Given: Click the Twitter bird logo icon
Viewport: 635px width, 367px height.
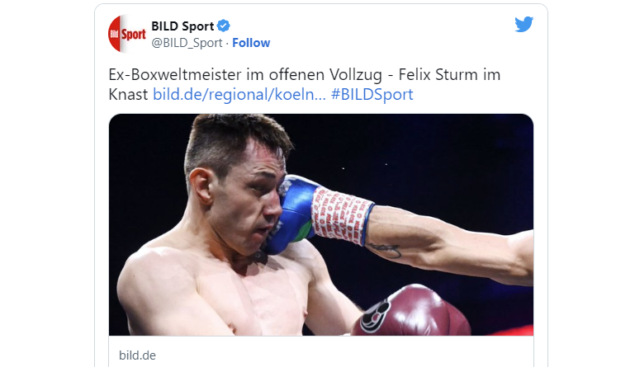Looking at the screenshot, I should coord(524,24).
